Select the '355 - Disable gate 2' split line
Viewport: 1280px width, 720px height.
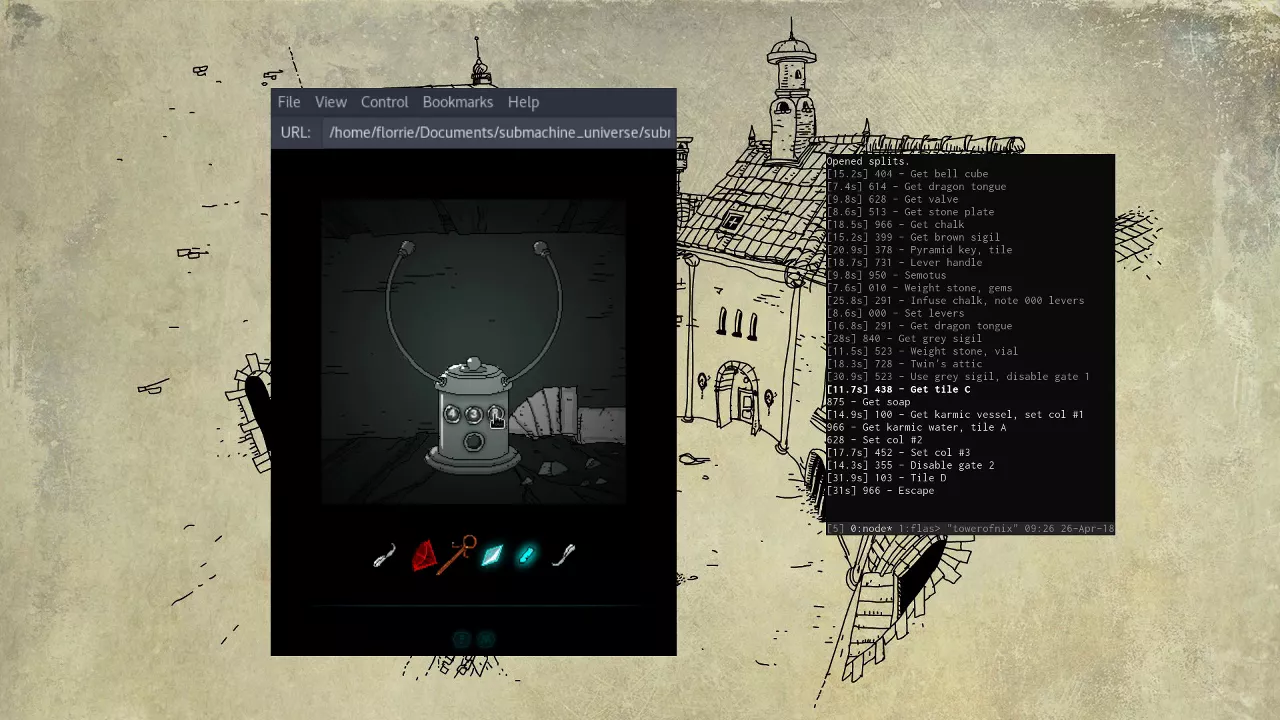[x=910, y=465]
